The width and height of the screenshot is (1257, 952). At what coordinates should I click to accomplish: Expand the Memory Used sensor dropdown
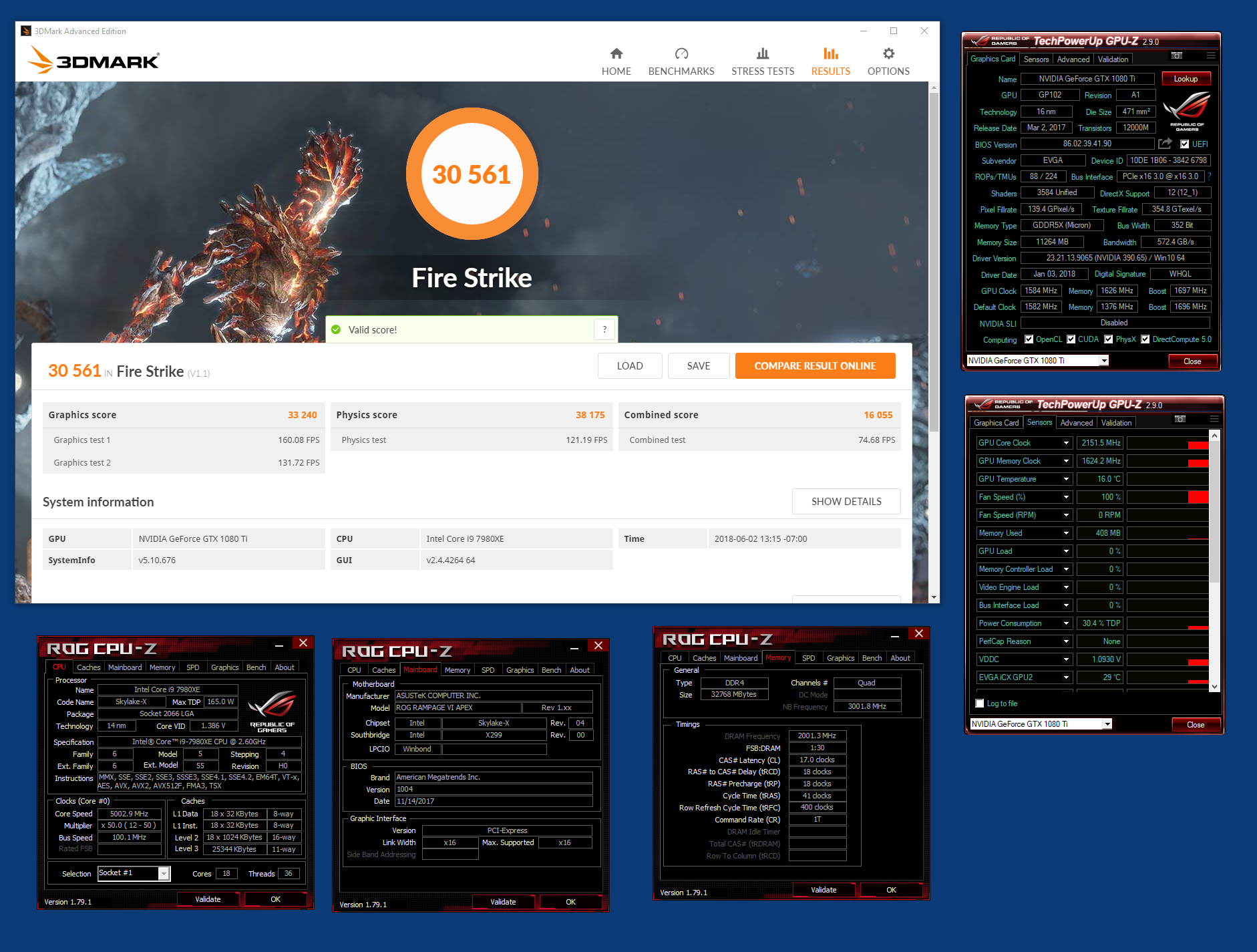[1066, 533]
